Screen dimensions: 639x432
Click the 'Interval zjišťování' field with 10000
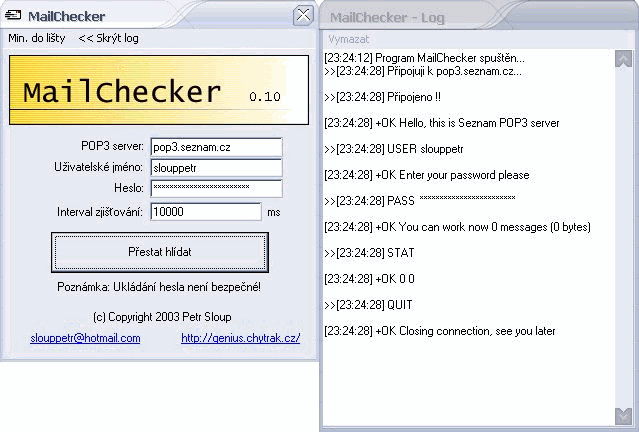[x=206, y=212]
